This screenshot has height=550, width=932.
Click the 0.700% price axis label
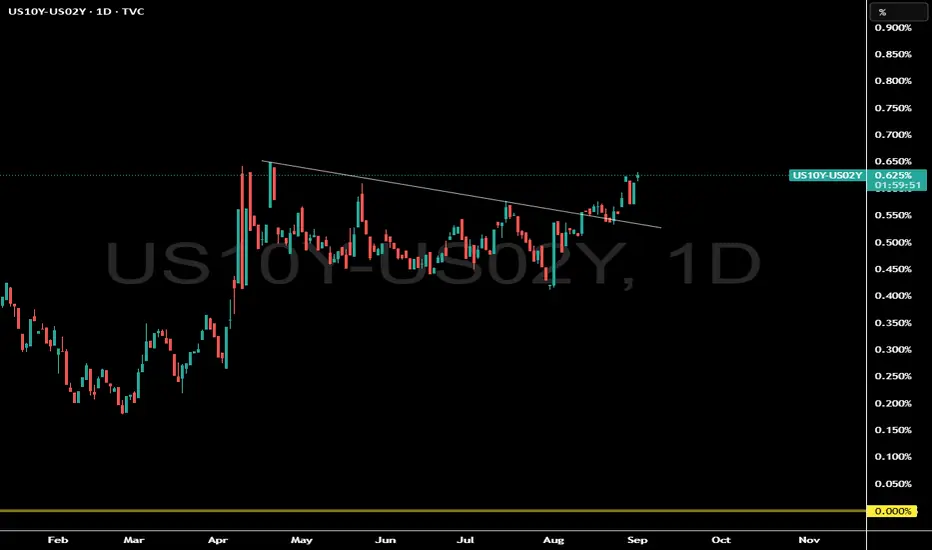(893, 135)
